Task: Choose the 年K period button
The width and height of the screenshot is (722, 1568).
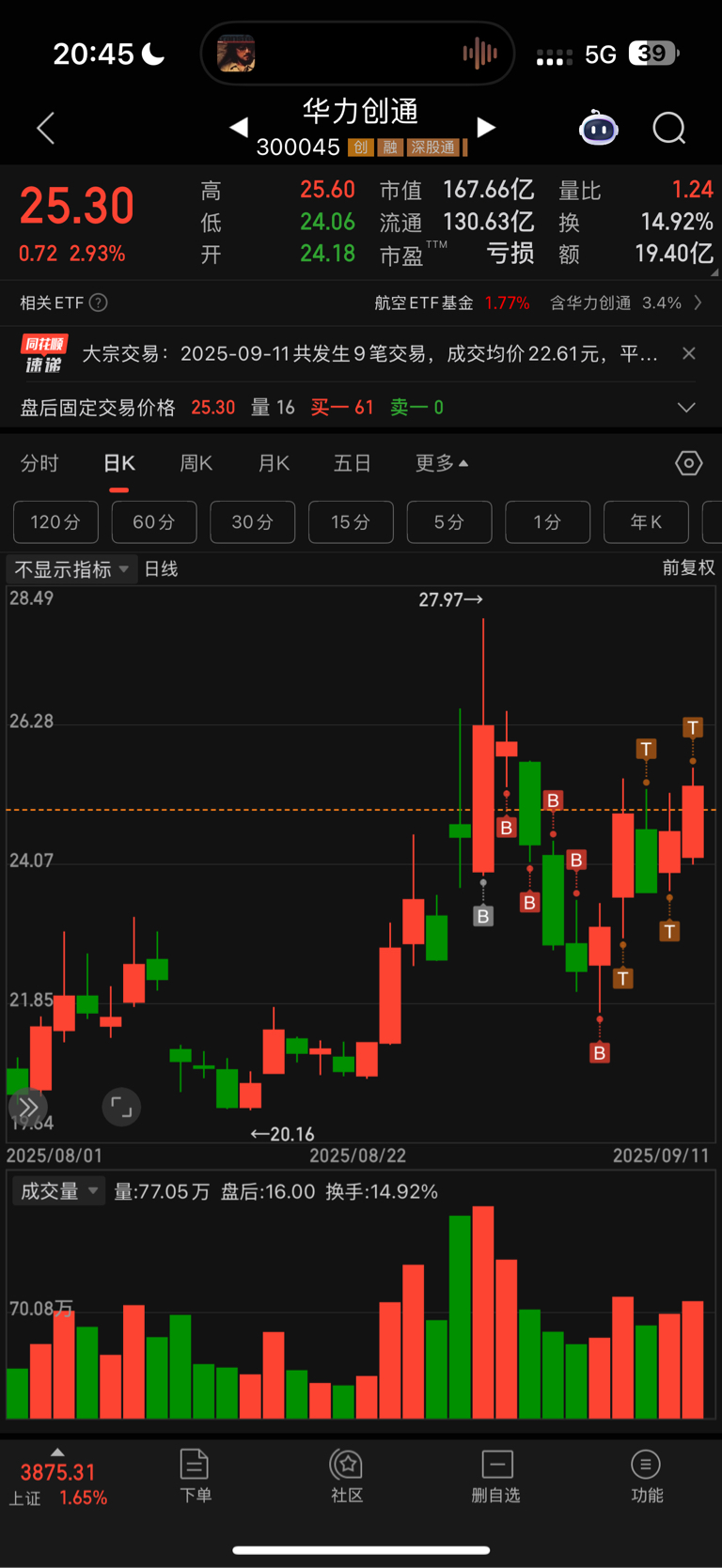Action: [646, 521]
